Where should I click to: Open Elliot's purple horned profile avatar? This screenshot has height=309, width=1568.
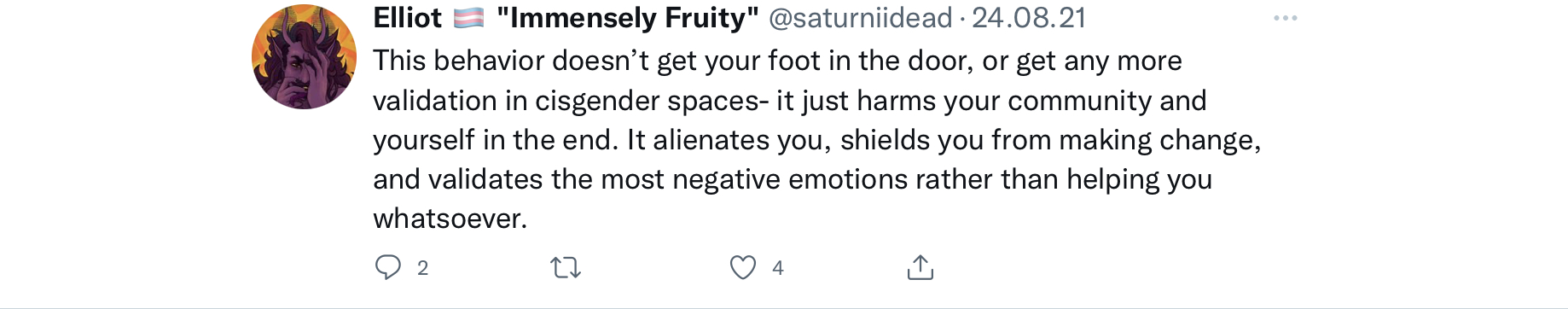[305, 56]
